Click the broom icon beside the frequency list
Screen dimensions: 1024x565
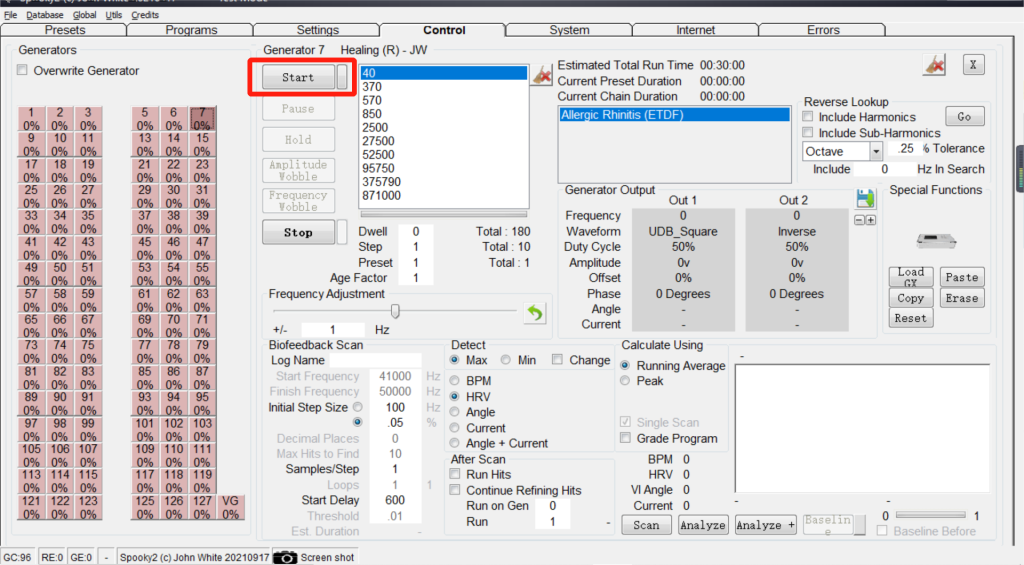pos(541,74)
